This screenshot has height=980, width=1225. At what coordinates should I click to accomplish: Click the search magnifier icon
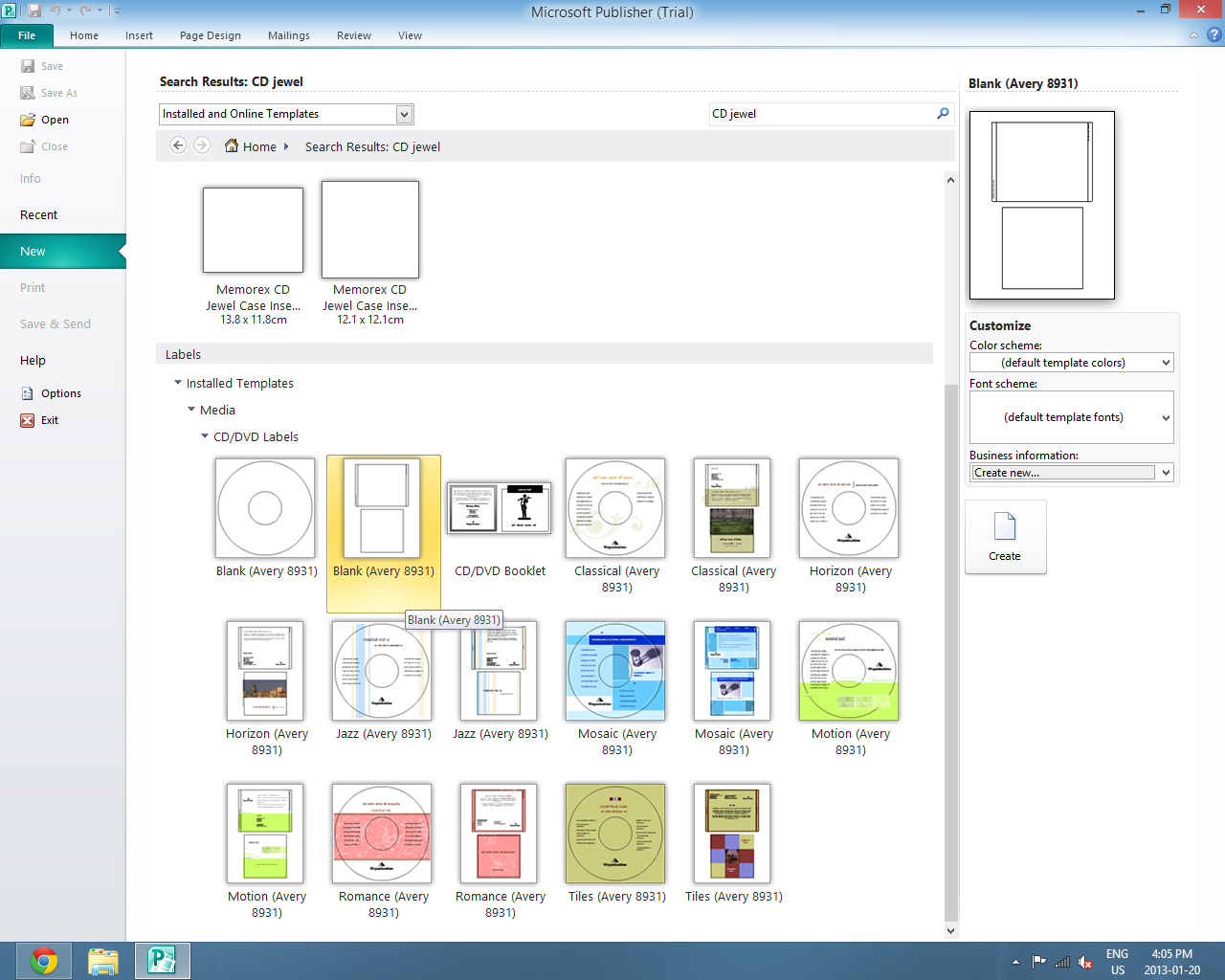pos(943,113)
